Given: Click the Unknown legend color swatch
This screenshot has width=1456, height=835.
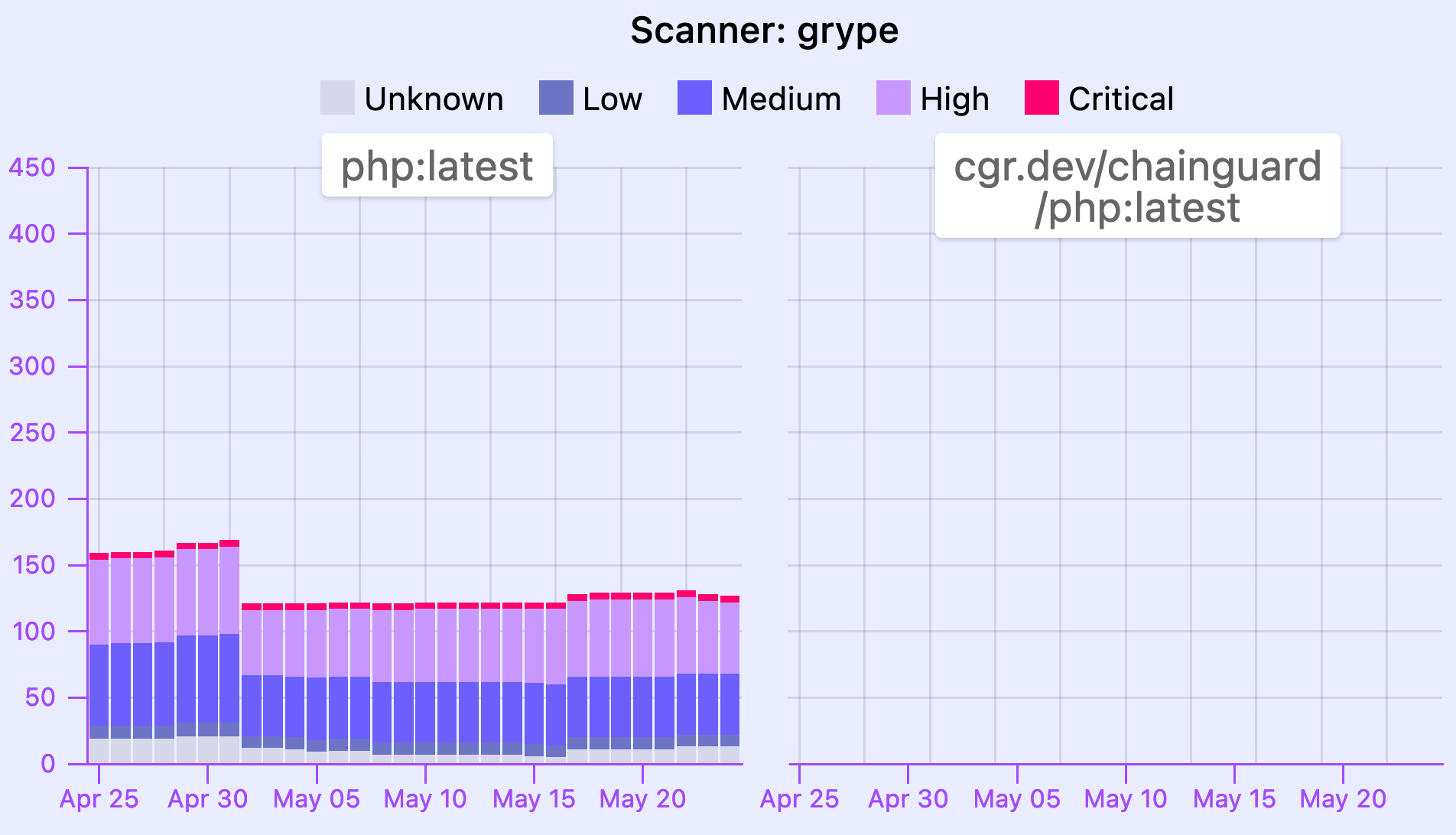Looking at the screenshot, I should tap(337, 98).
